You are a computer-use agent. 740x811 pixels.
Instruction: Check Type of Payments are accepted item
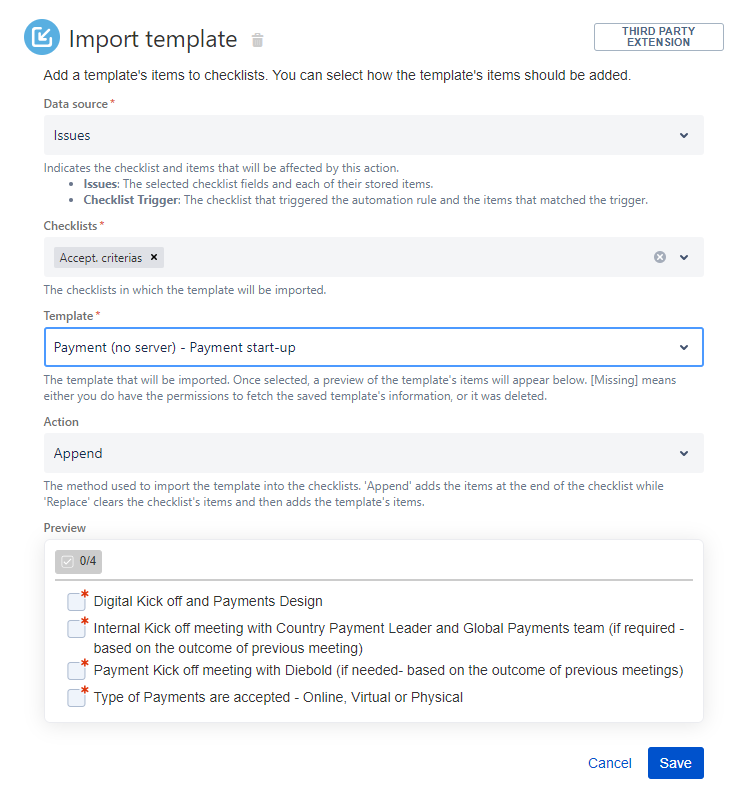point(76,698)
